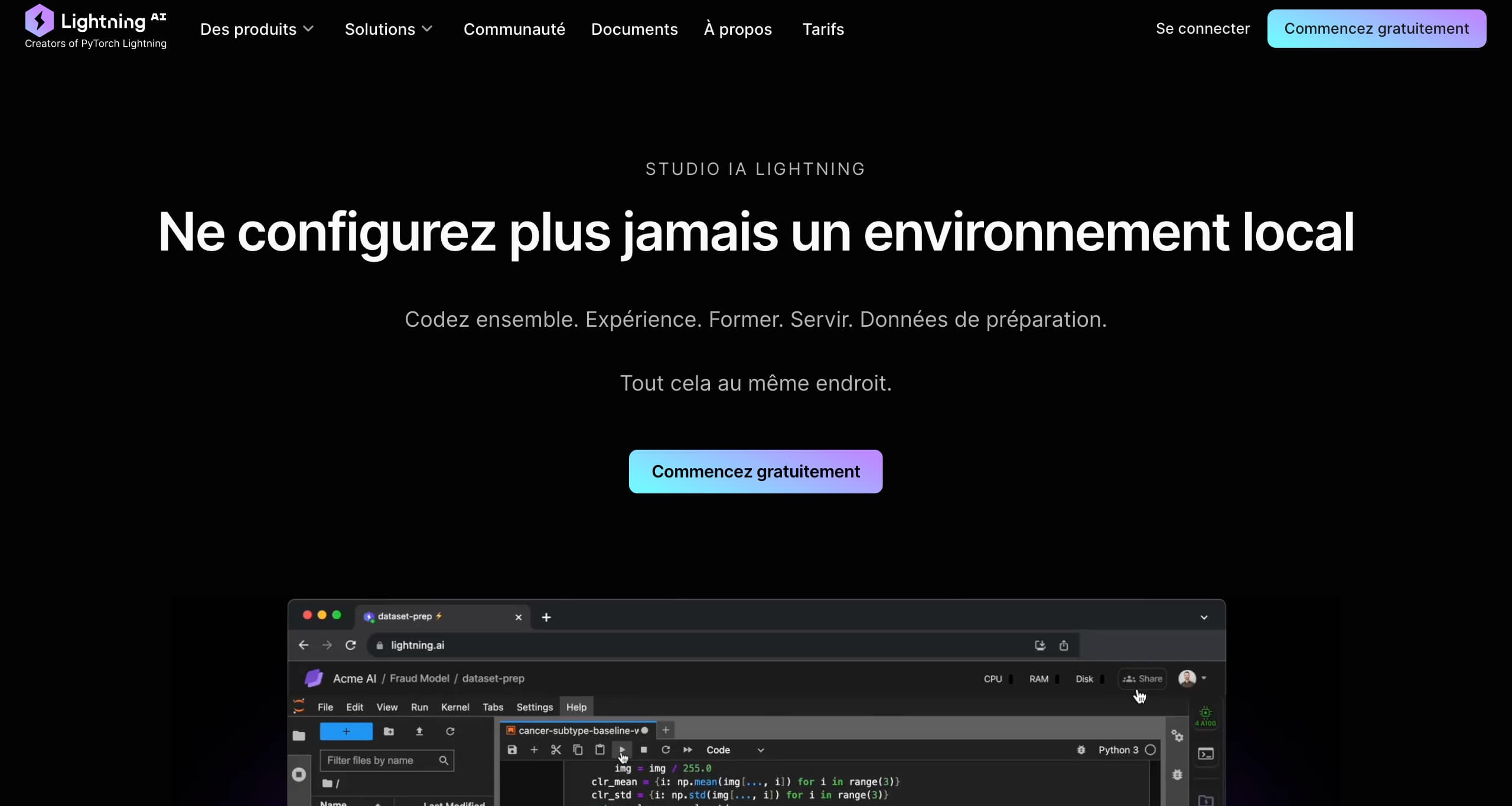Viewport: 1512px width, 806px height.
Task: Go to À propos page
Action: click(x=738, y=29)
